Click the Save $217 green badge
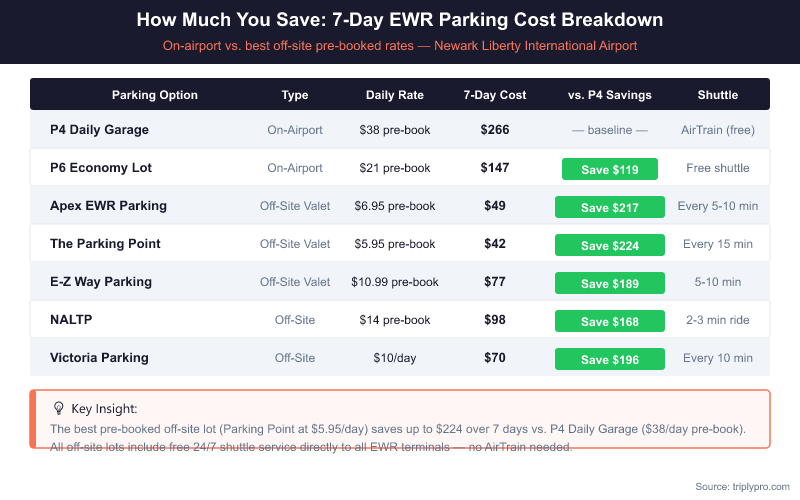The height and width of the screenshot is (500, 800). pyautogui.click(x=609, y=207)
